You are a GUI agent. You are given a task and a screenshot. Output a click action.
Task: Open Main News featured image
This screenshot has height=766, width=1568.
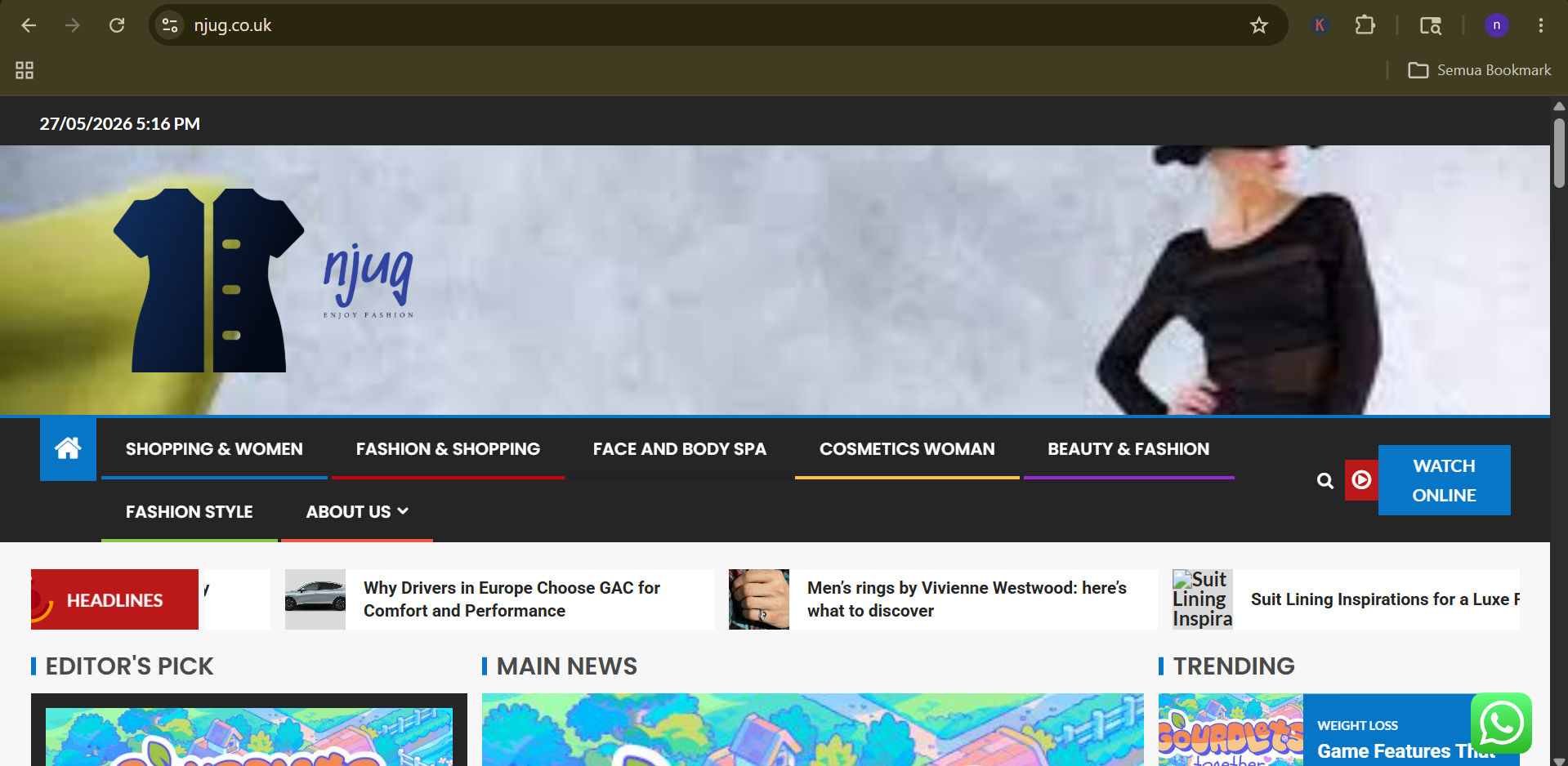(x=812, y=730)
